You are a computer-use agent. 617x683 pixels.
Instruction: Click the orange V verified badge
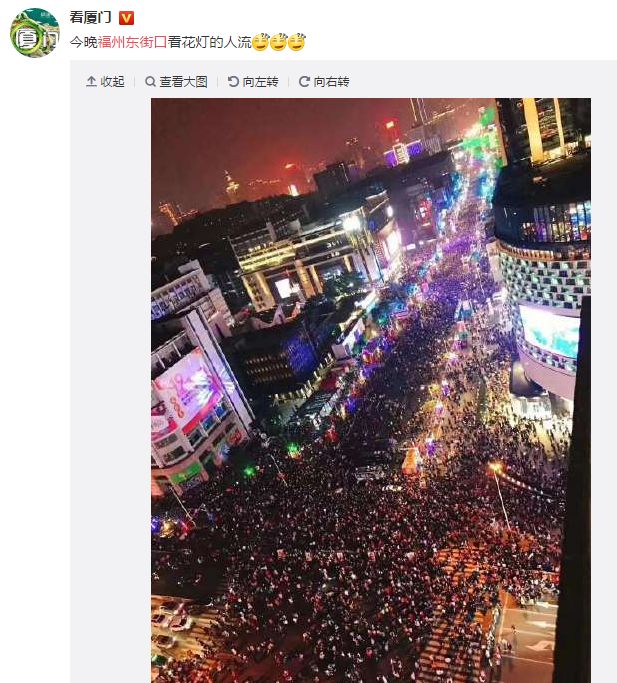126,18
